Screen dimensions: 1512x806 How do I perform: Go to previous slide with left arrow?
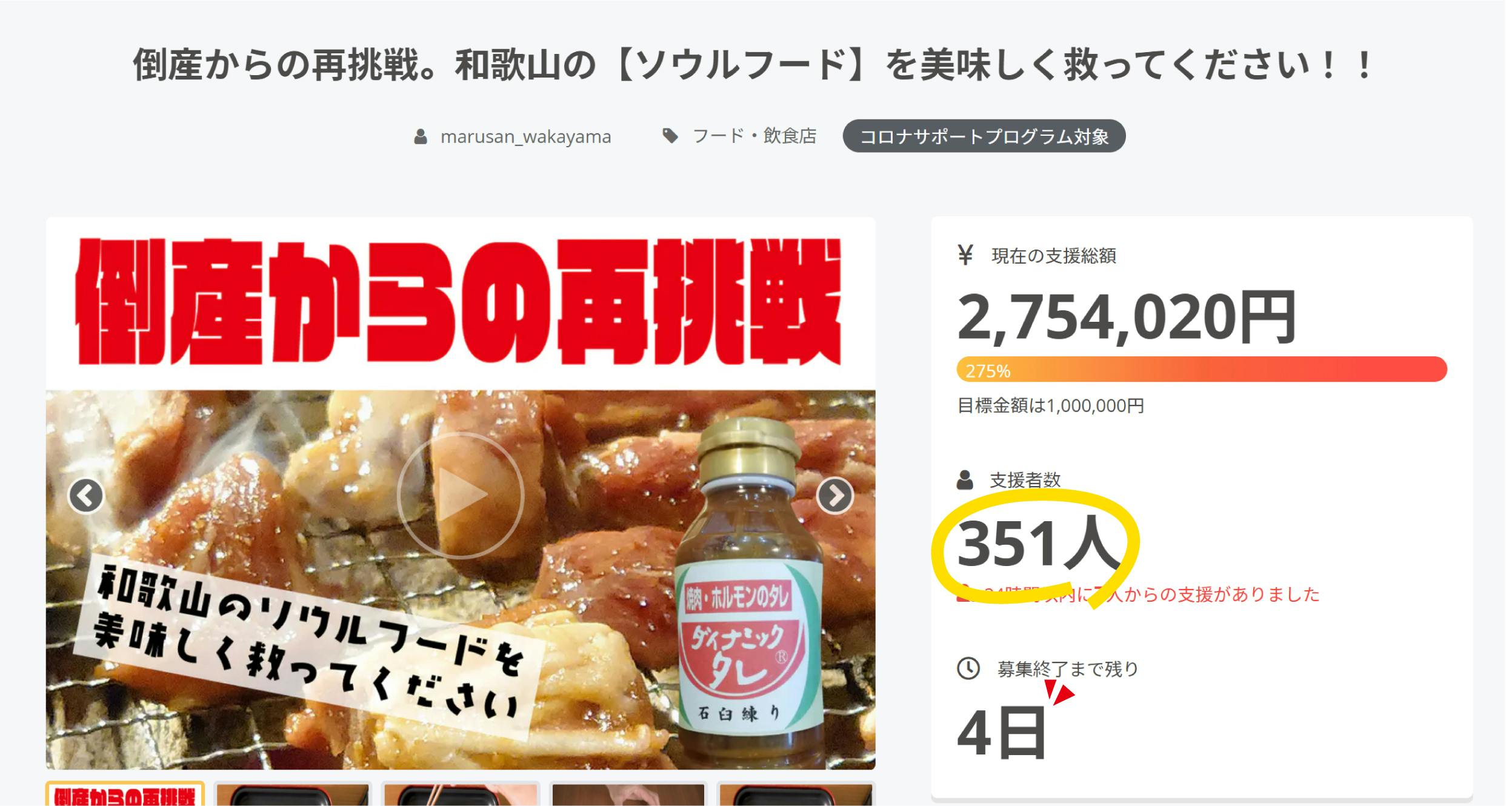coord(86,496)
